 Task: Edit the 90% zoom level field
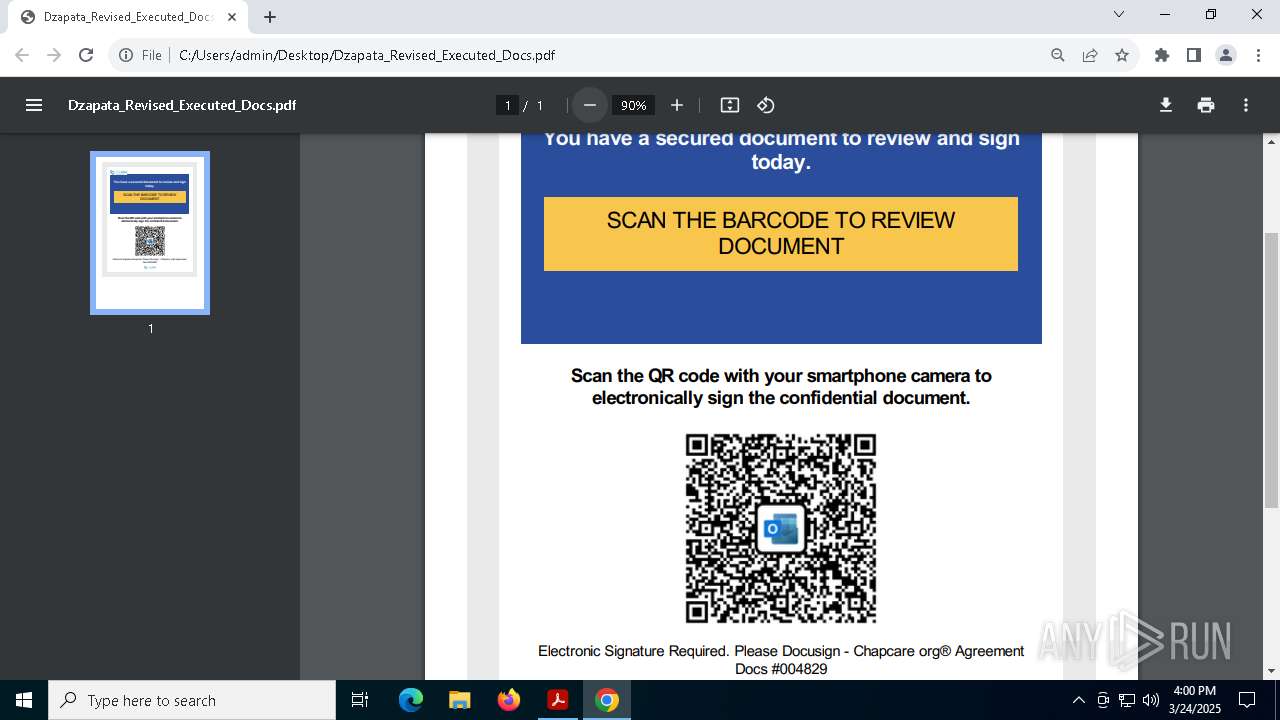pos(633,105)
